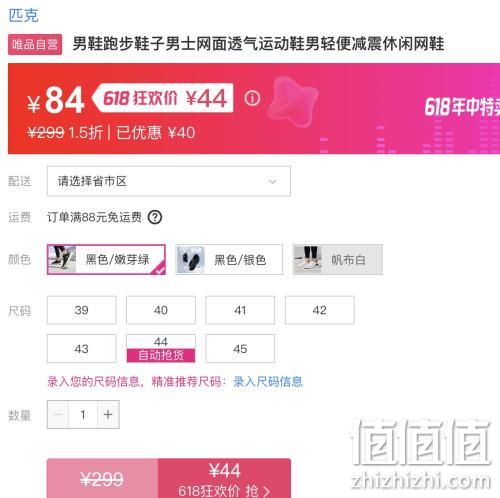Viewport: 500px width, 498px height.
Task: Select color 帆布白
Action: click(x=338, y=260)
